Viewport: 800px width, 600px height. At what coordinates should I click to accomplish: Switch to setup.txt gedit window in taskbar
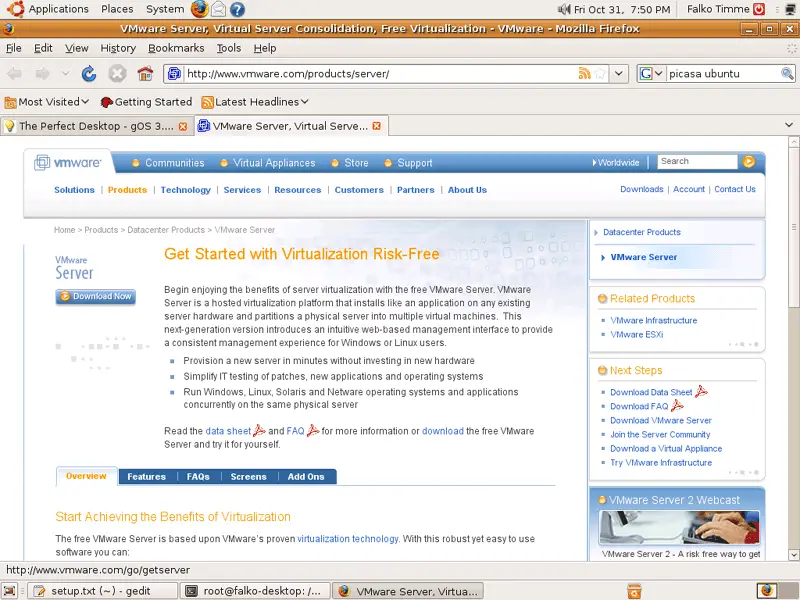tap(102, 591)
